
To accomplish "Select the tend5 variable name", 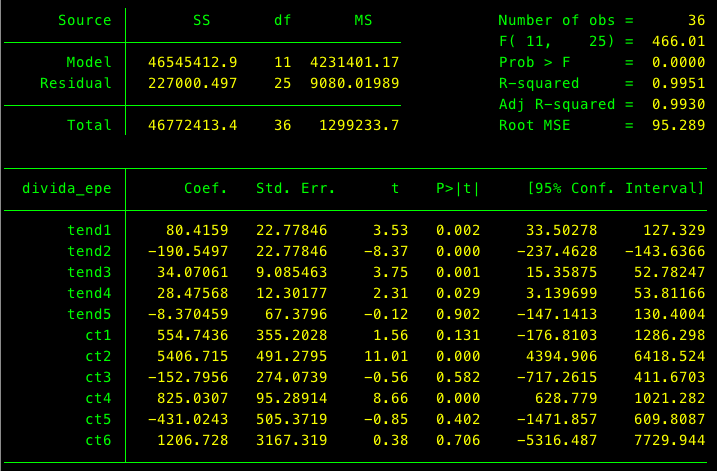I will click(90, 313).
